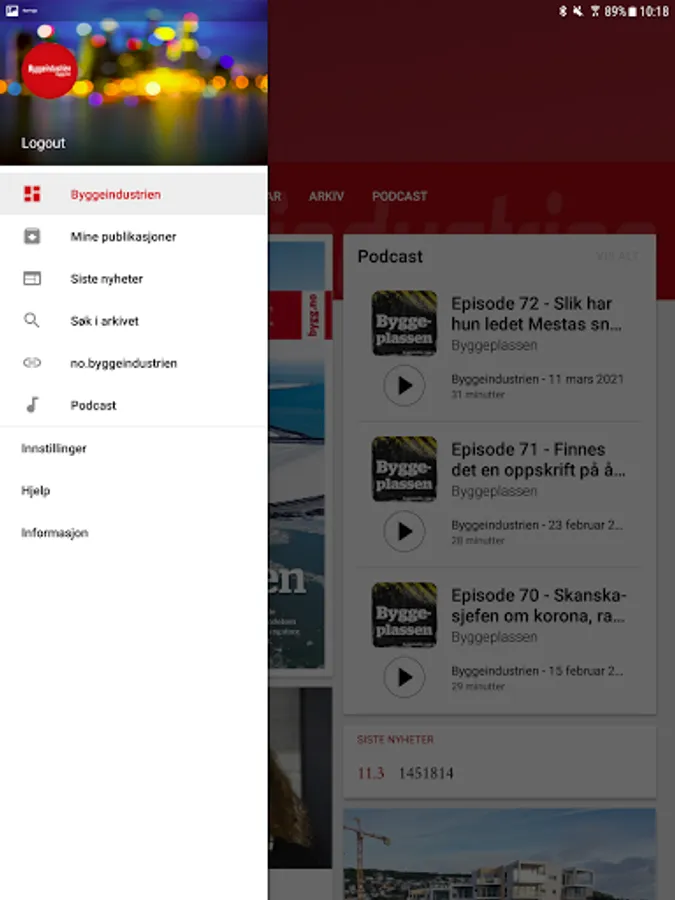Open Podcast from the drawer menu
This screenshot has height=900, width=675.
click(x=134, y=405)
